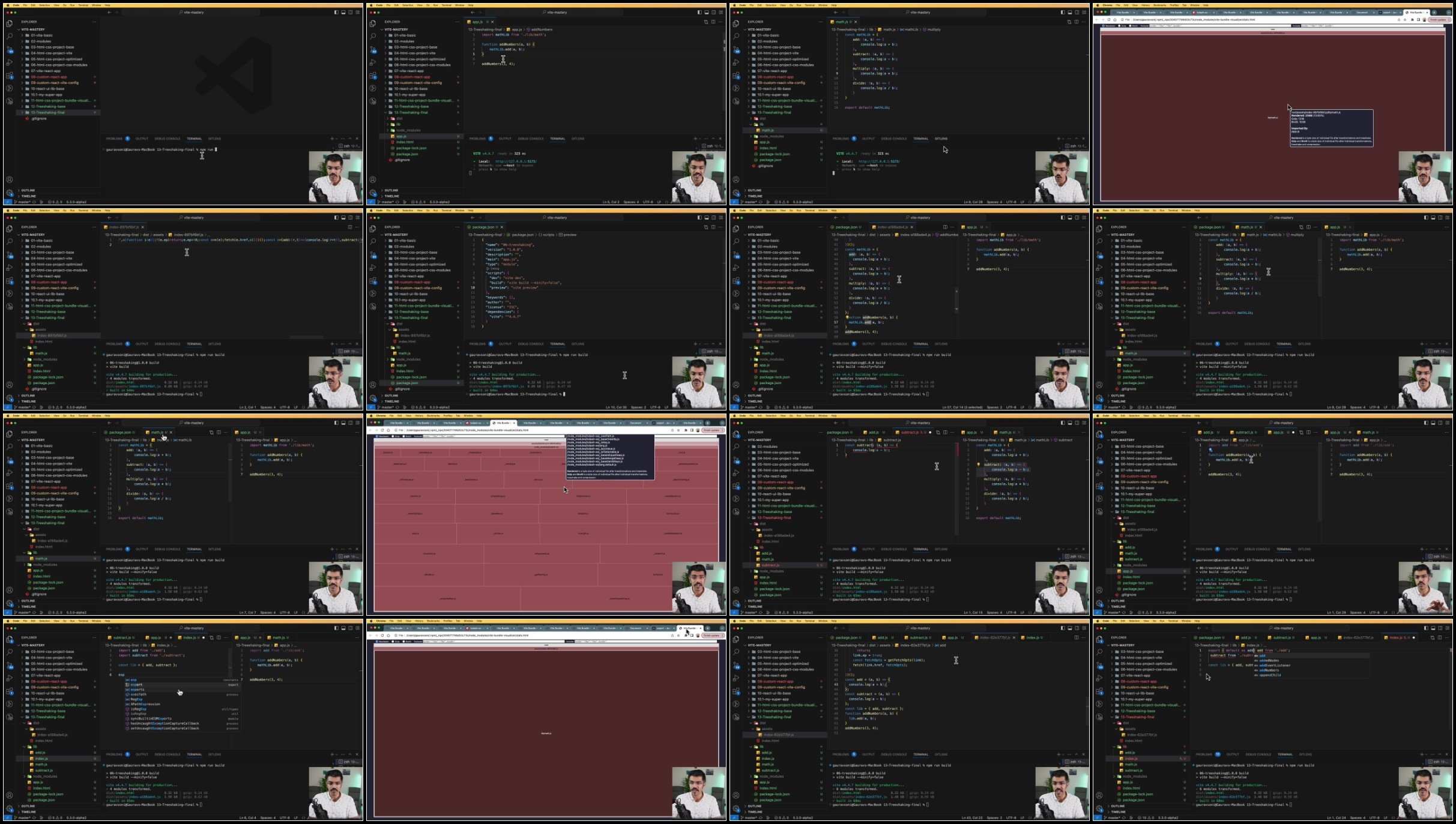1456x824 pixels.
Task: Close panel X icon in minified index-897bf6bf.js frame
Action: pos(357,344)
